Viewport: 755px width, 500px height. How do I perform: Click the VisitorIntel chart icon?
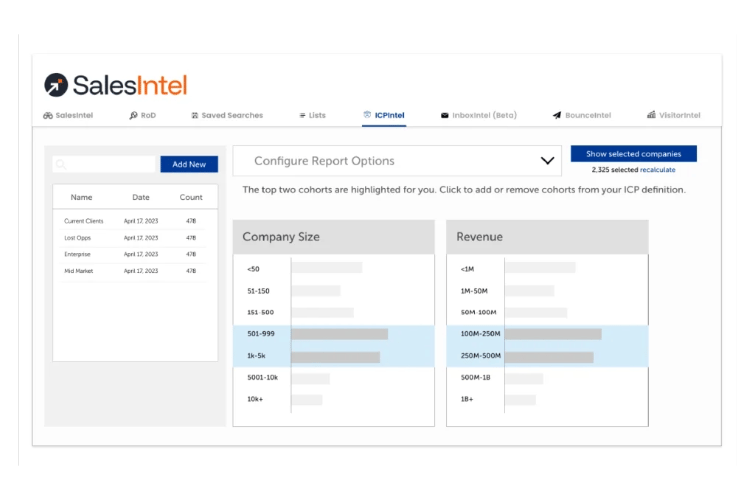point(651,115)
